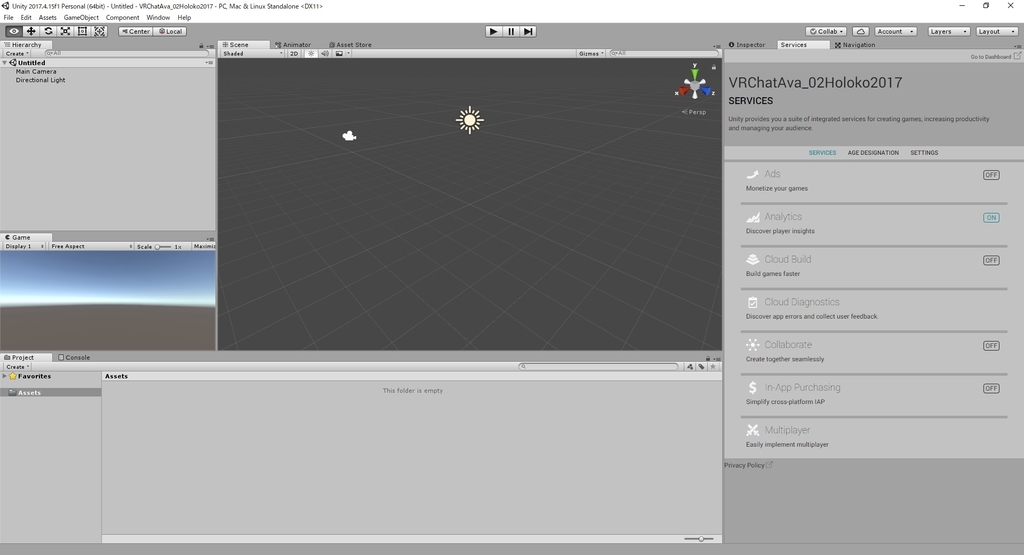Viewport: 1024px width, 555px height.
Task: Switch to the Navigation tab
Action: (855, 45)
